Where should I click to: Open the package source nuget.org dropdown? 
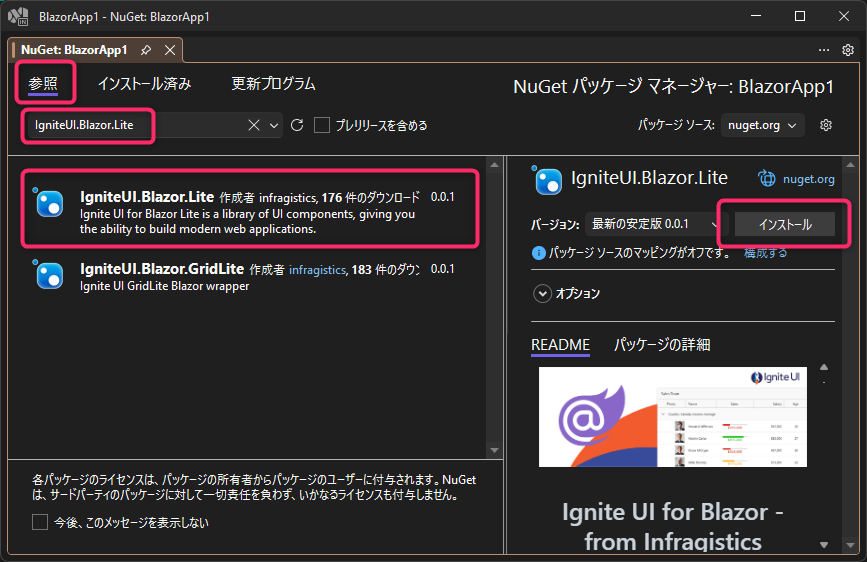coord(762,126)
